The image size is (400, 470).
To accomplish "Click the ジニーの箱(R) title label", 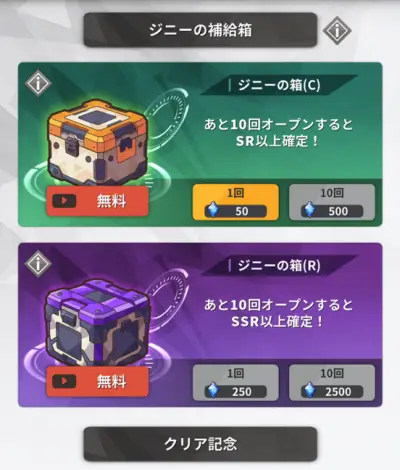I will click(x=279, y=266).
